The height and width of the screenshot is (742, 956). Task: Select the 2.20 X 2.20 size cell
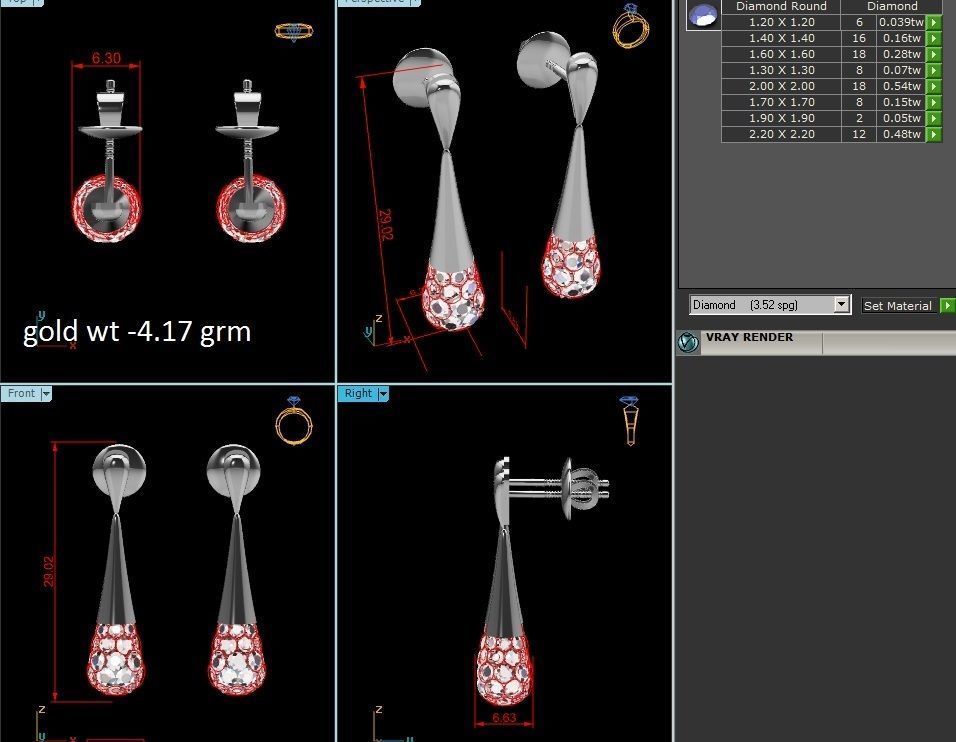[782, 134]
